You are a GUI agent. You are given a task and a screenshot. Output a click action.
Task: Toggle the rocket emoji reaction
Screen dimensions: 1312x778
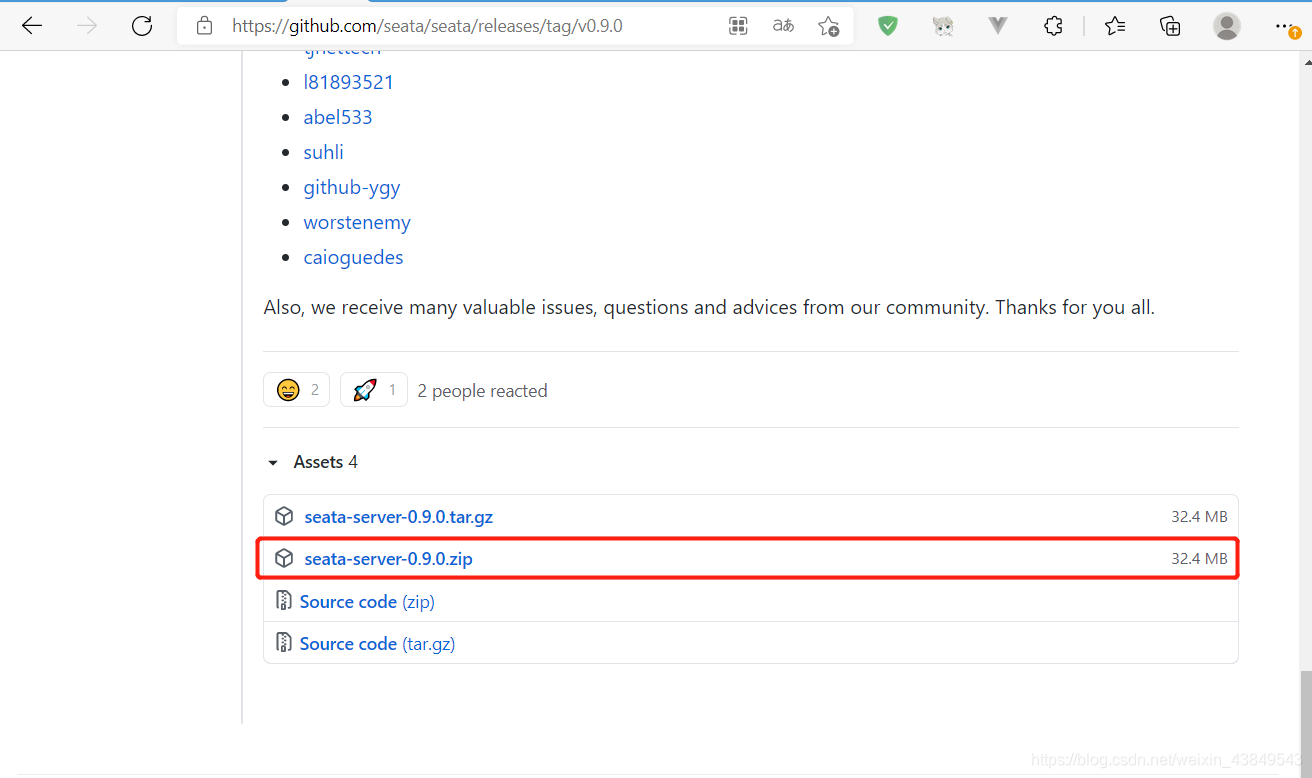(373, 390)
